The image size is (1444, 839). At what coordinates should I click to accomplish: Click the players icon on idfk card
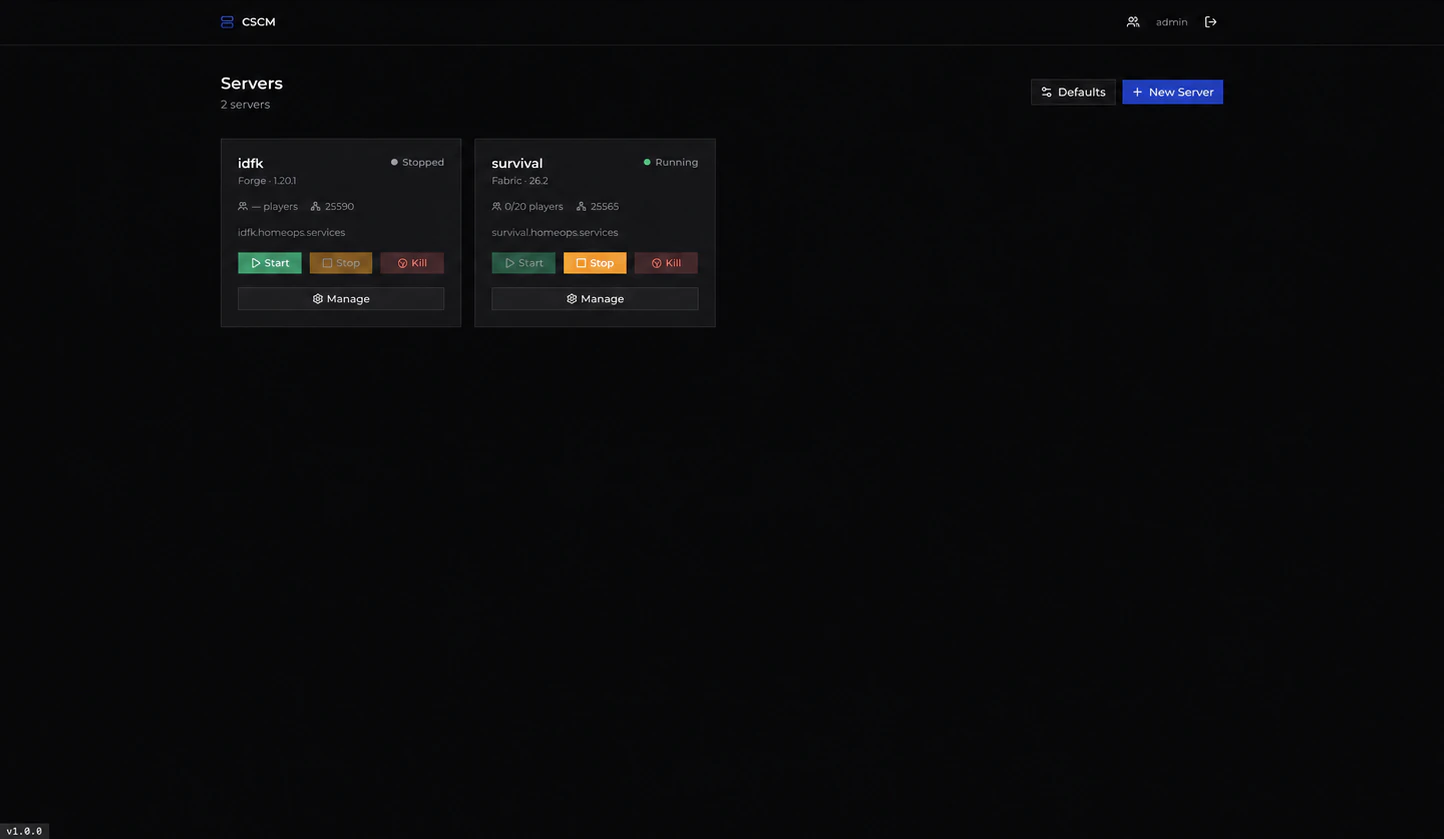pyautogui.click(x=243, y=206)
